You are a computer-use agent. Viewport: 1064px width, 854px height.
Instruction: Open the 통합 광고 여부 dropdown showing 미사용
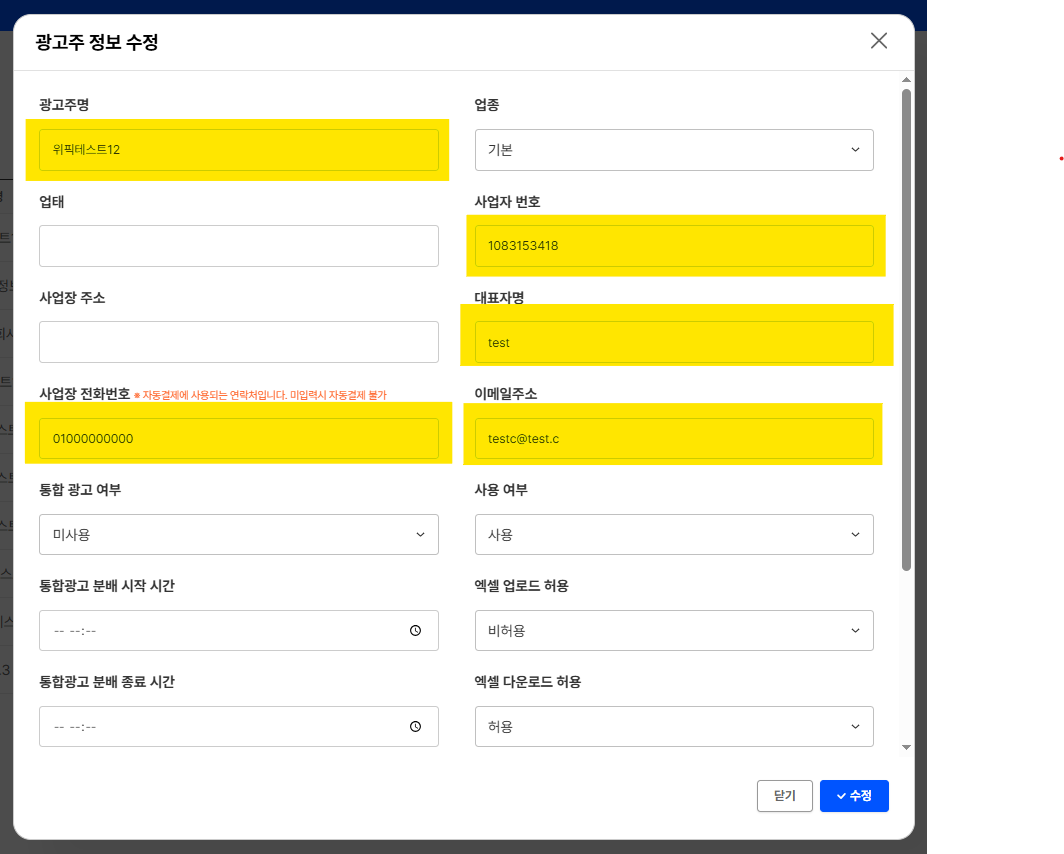click(238, 534)
